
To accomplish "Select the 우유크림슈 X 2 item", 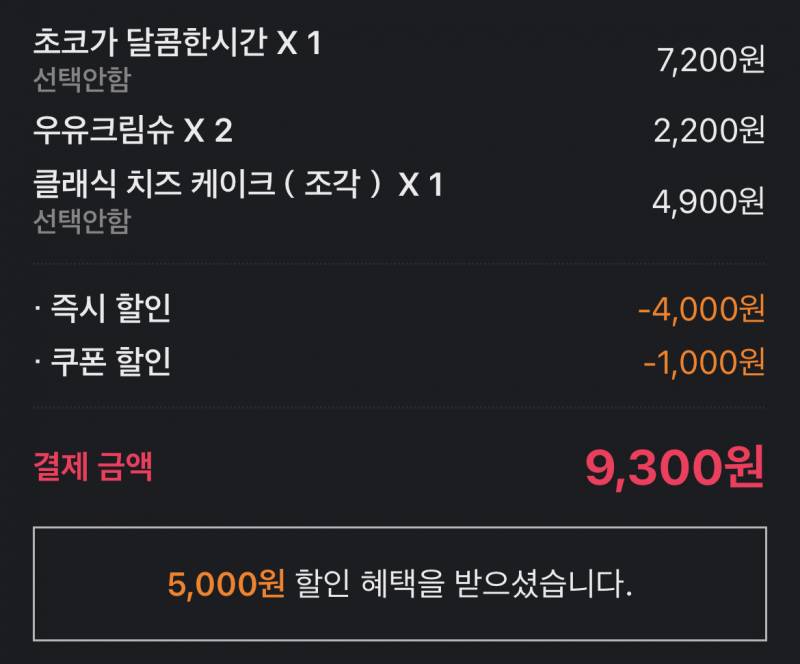I will [133, 130].
